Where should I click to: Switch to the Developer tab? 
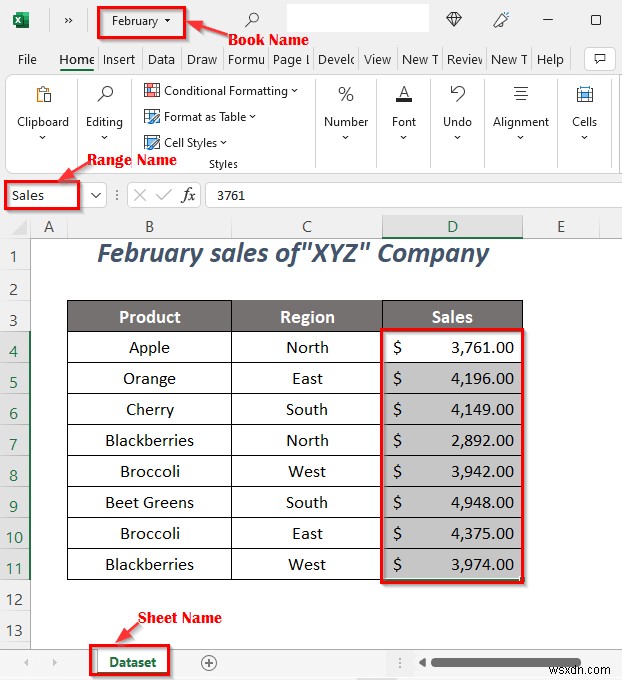[336, 59]
